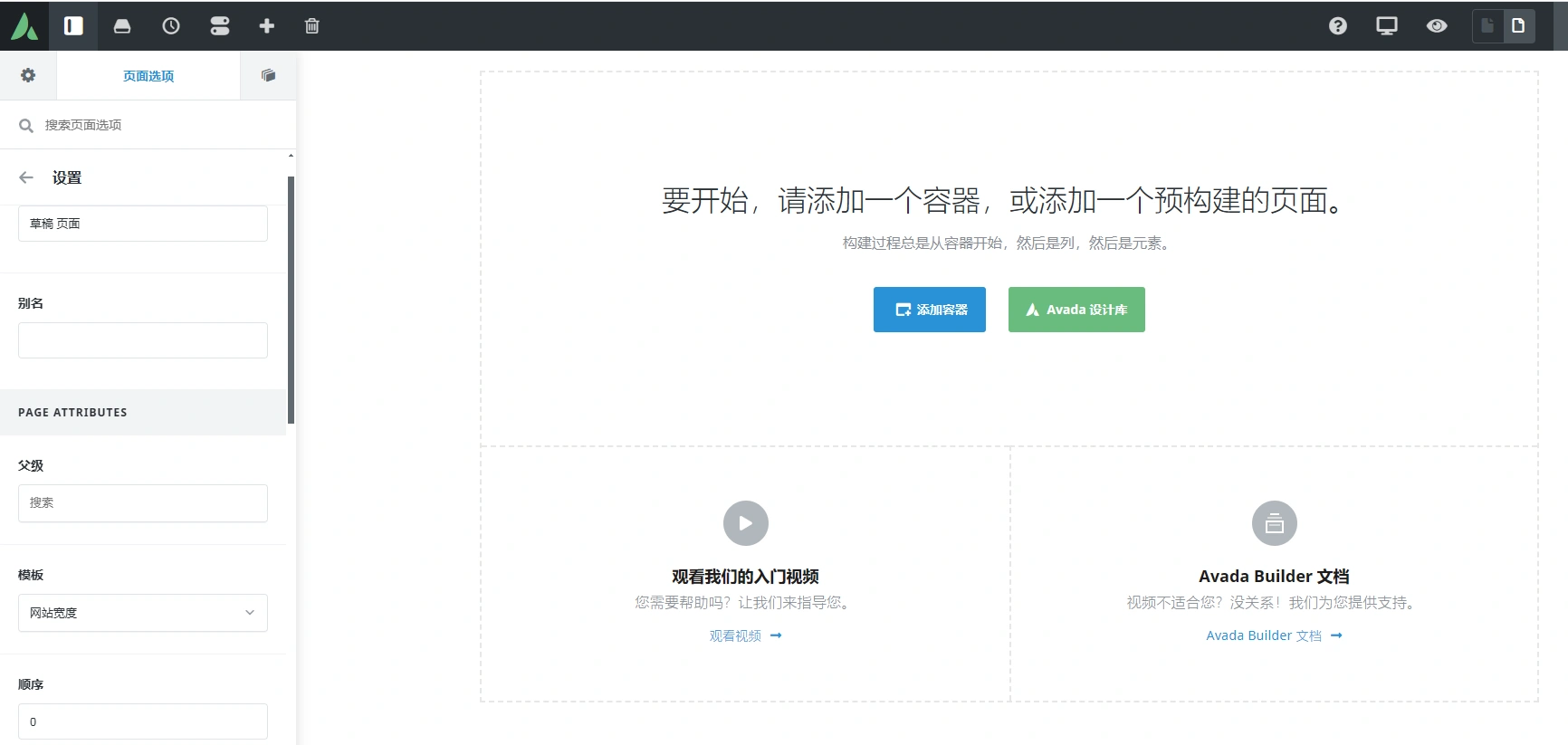Click the search magnifier icon
Screen dimensions: 1568x745
[x=26, y=126]
